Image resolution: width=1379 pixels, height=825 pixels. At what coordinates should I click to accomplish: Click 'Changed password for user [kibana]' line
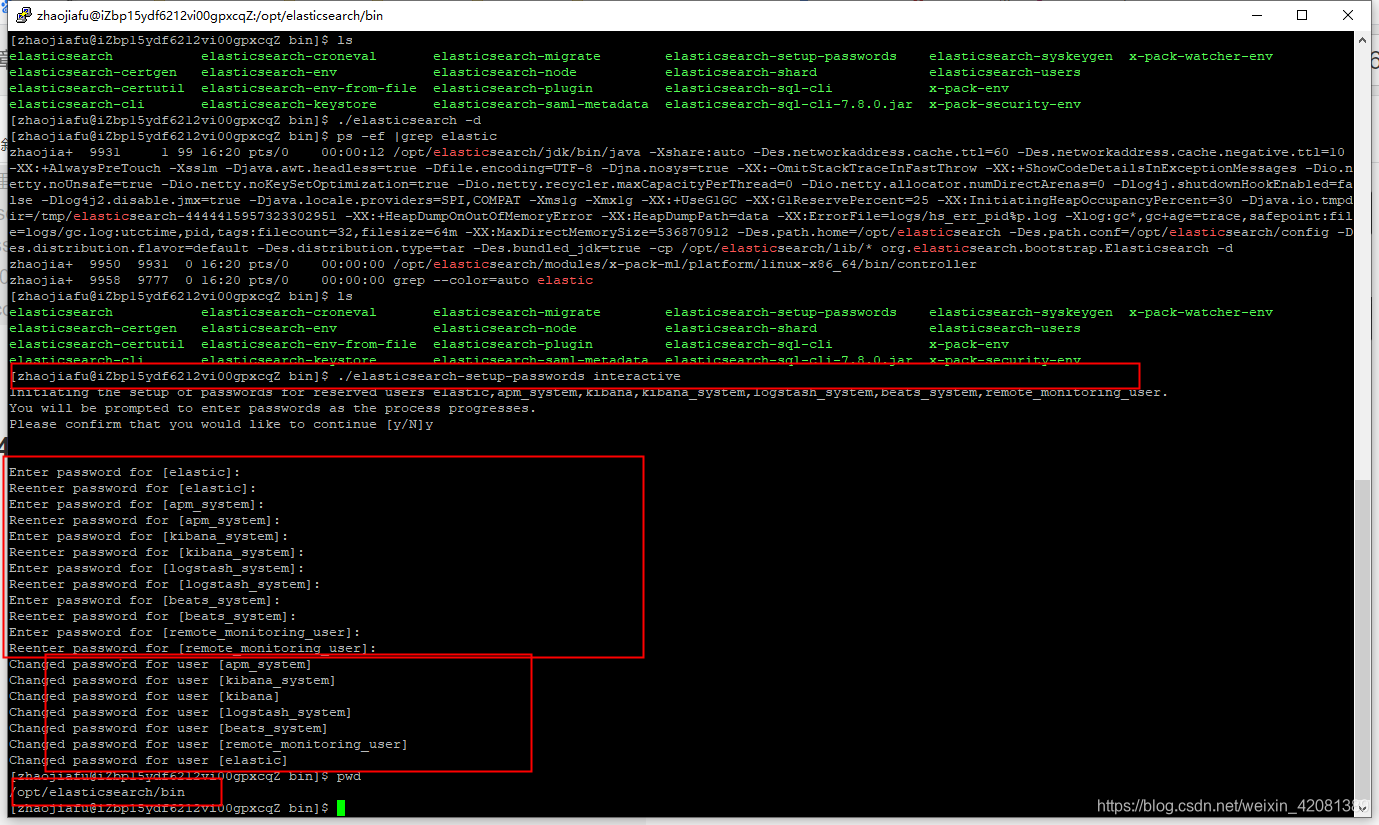pyautogui.click(x=145, y=696)
